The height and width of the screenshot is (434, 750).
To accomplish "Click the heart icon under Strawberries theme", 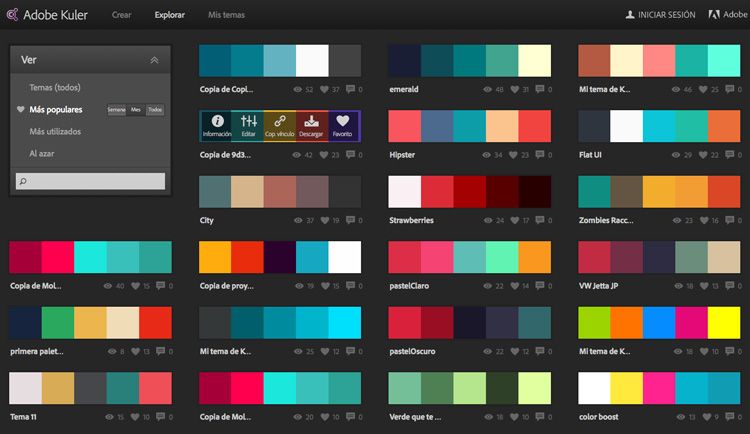I will pos(515,220).
